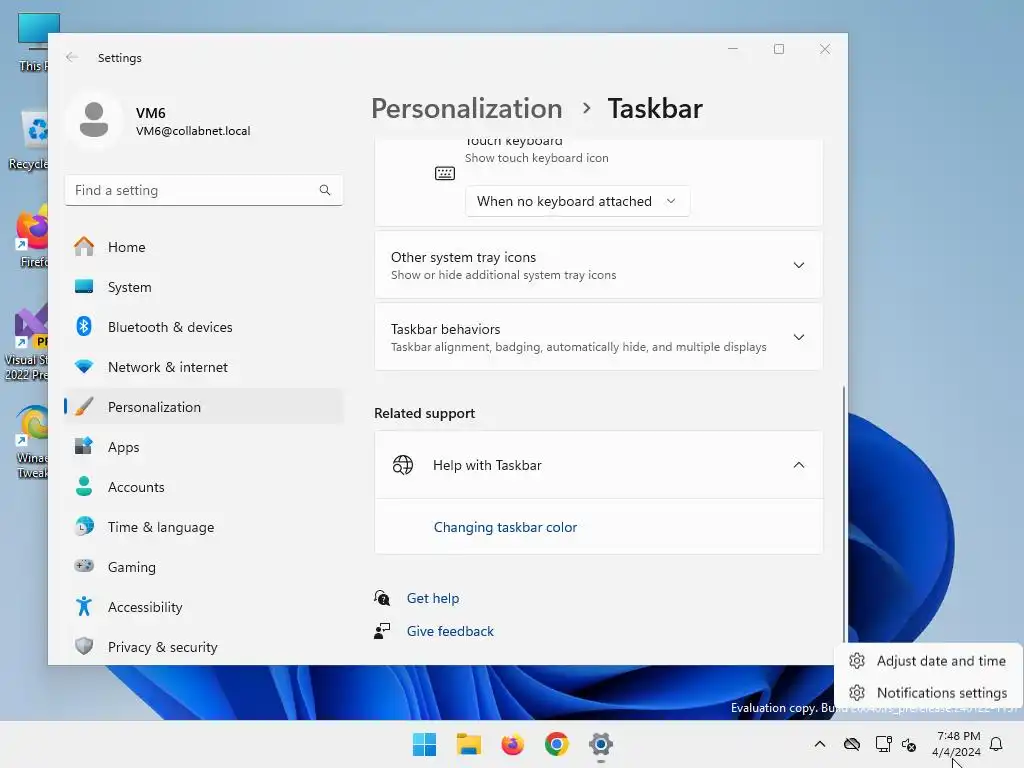Click the back arrow in Settings
Image resolution: width=1024 pixels, height=768 pixels.
click(x=72, y=57)
